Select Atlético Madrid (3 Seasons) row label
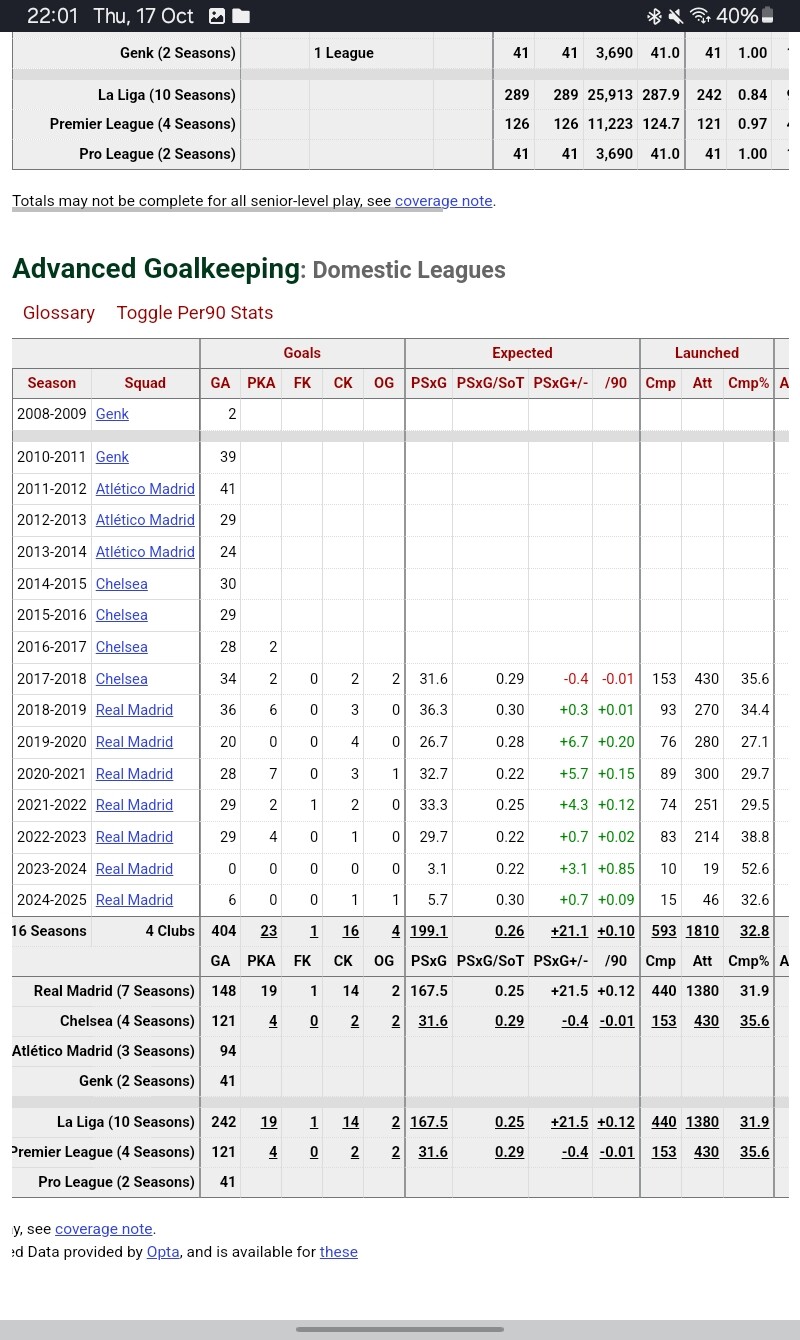This screenshot has height=1340, width=800. click(104, 1051)
